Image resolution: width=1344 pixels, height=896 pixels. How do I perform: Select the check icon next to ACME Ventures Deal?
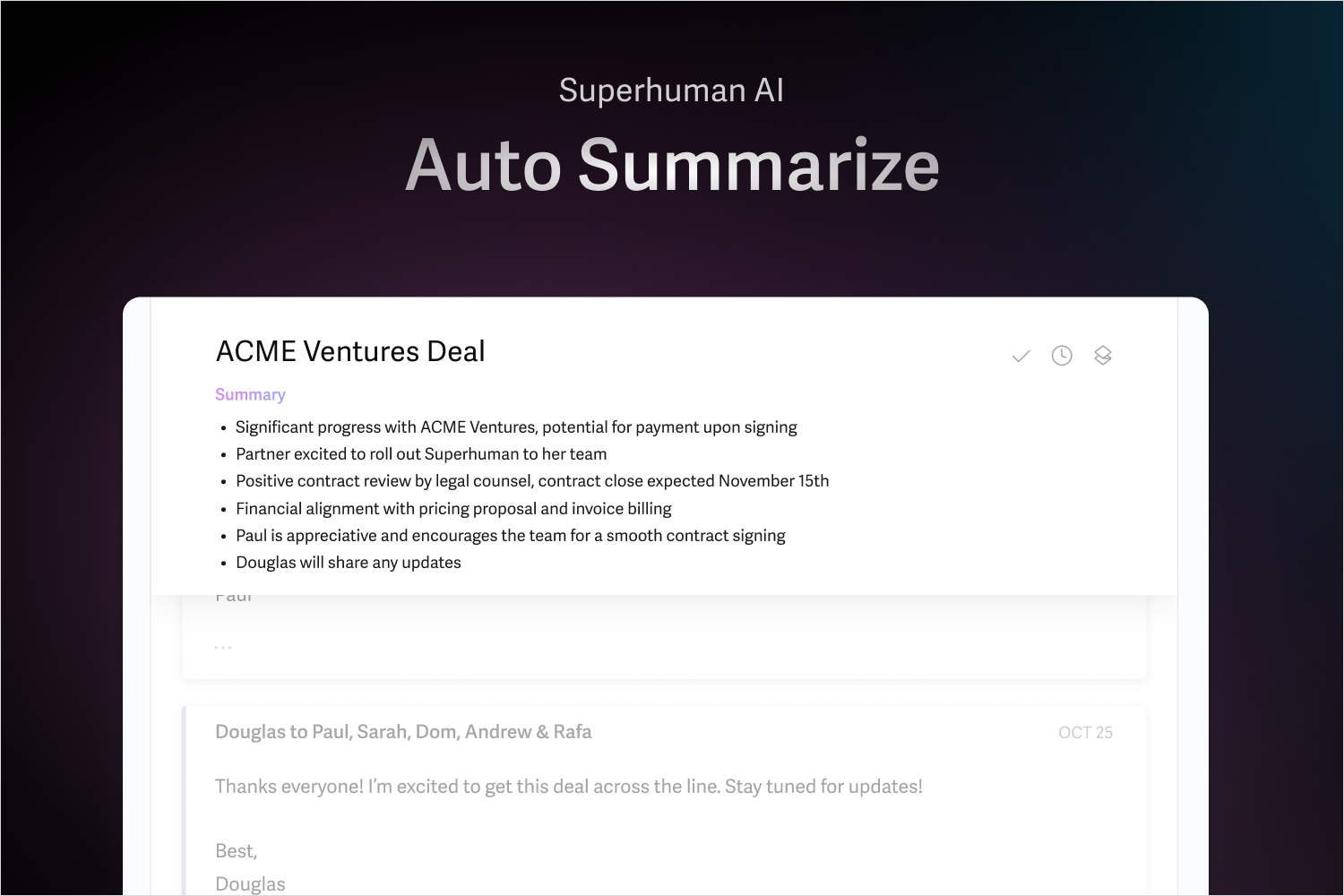tap(1021, 355)
